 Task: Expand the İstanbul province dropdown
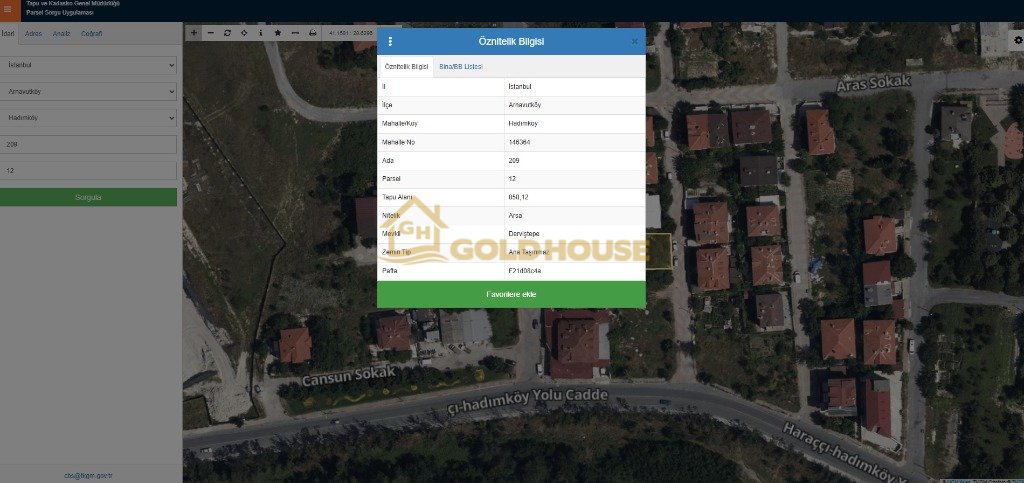point(88,64)
